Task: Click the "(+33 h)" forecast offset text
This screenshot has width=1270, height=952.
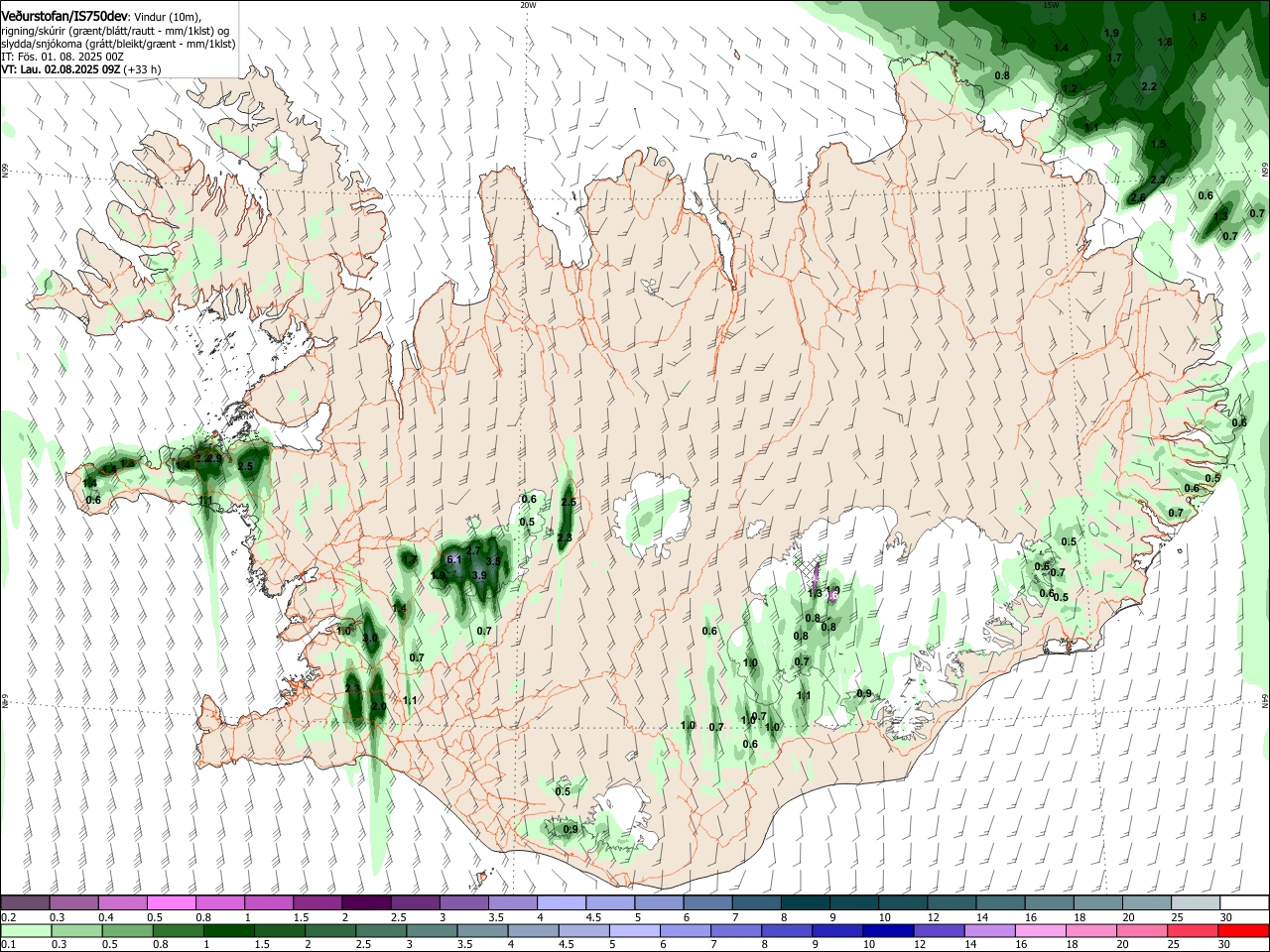Action: pos(143,69)
